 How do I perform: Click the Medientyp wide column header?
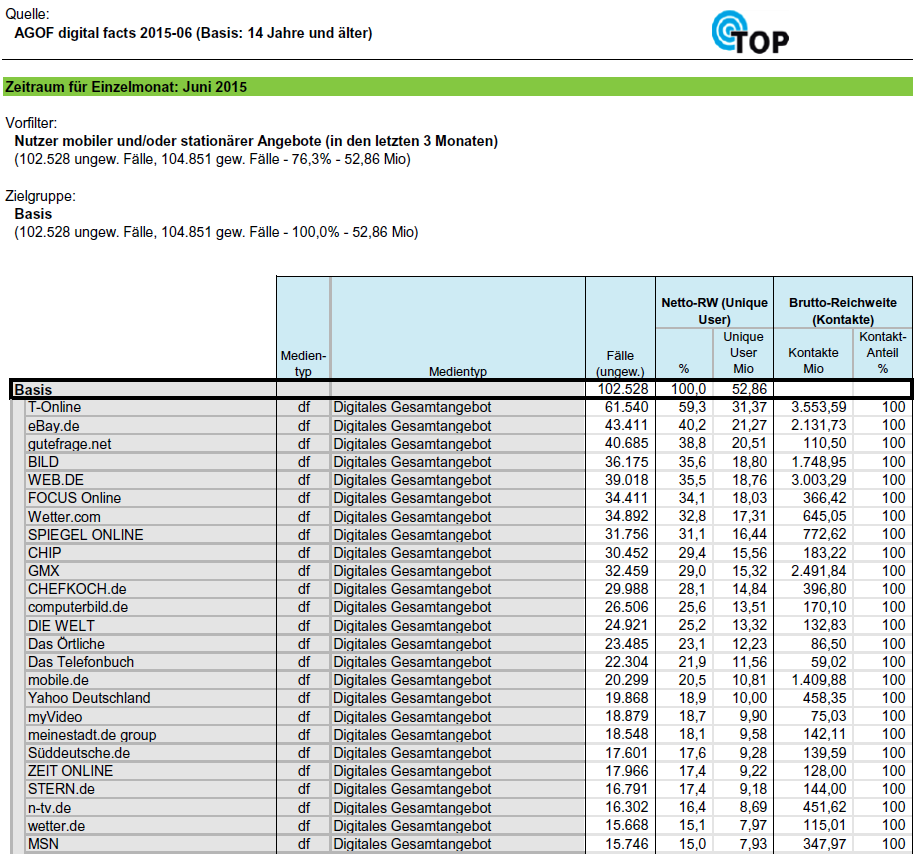point(458,372)
